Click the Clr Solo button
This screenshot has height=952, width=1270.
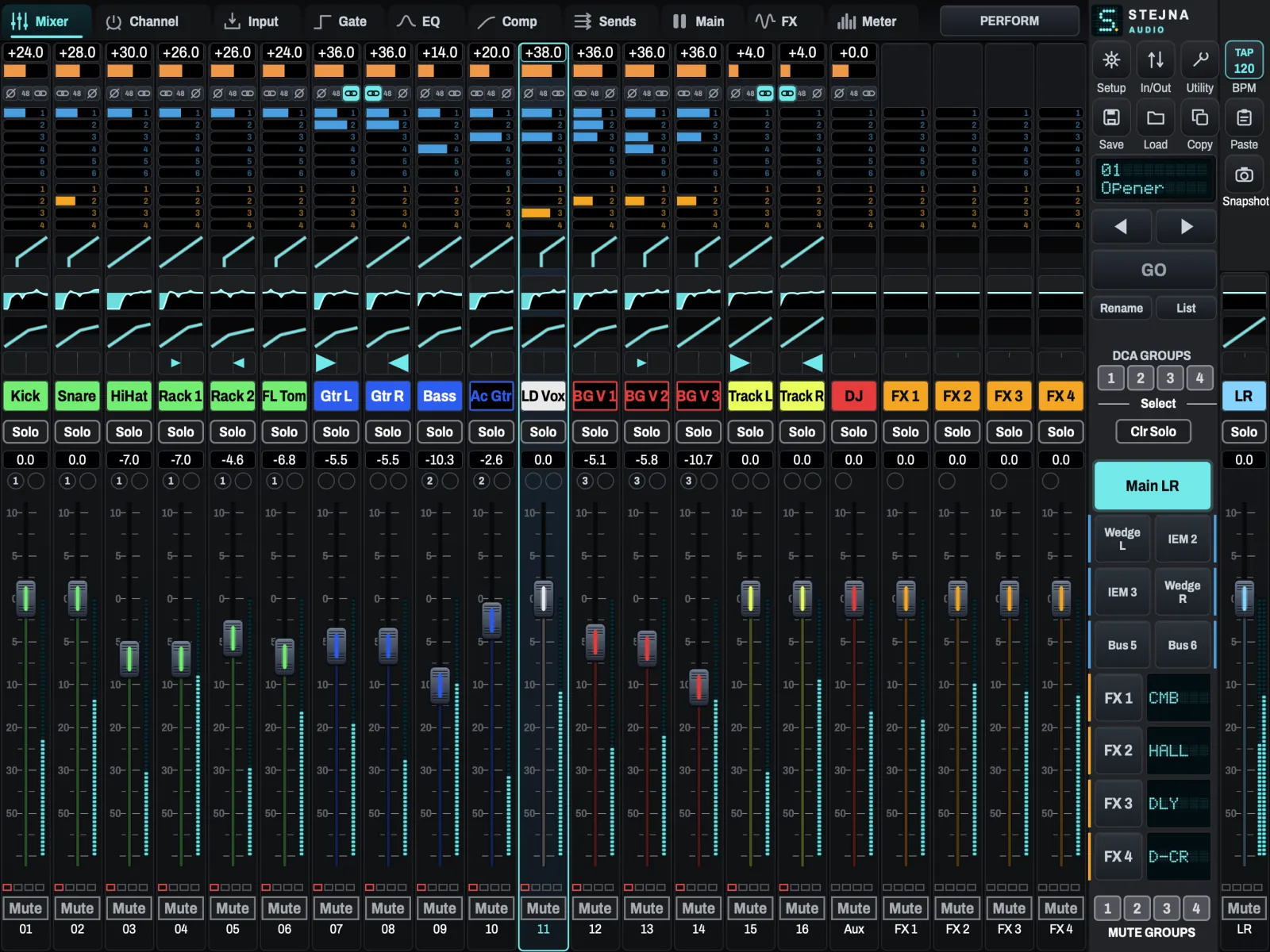pos(1153,432)
